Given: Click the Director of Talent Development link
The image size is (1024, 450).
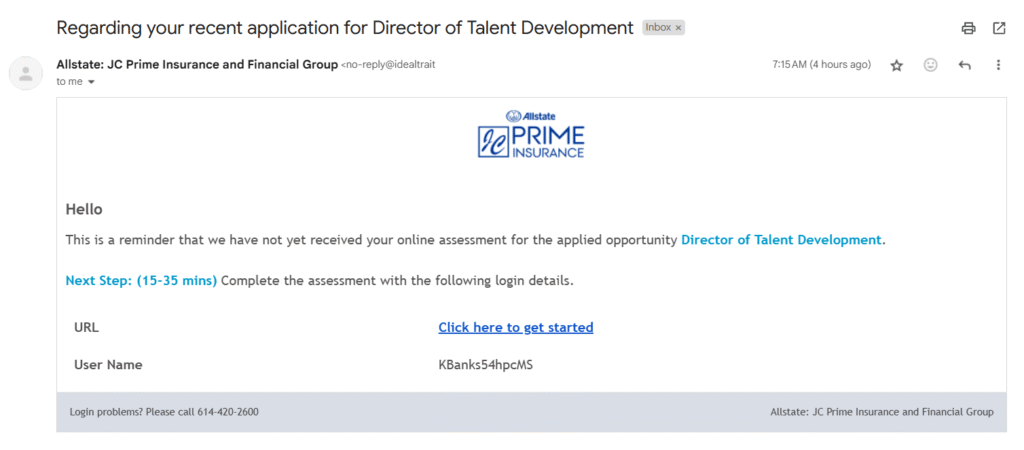Looking at the screenshot, I should coord(781,240).
